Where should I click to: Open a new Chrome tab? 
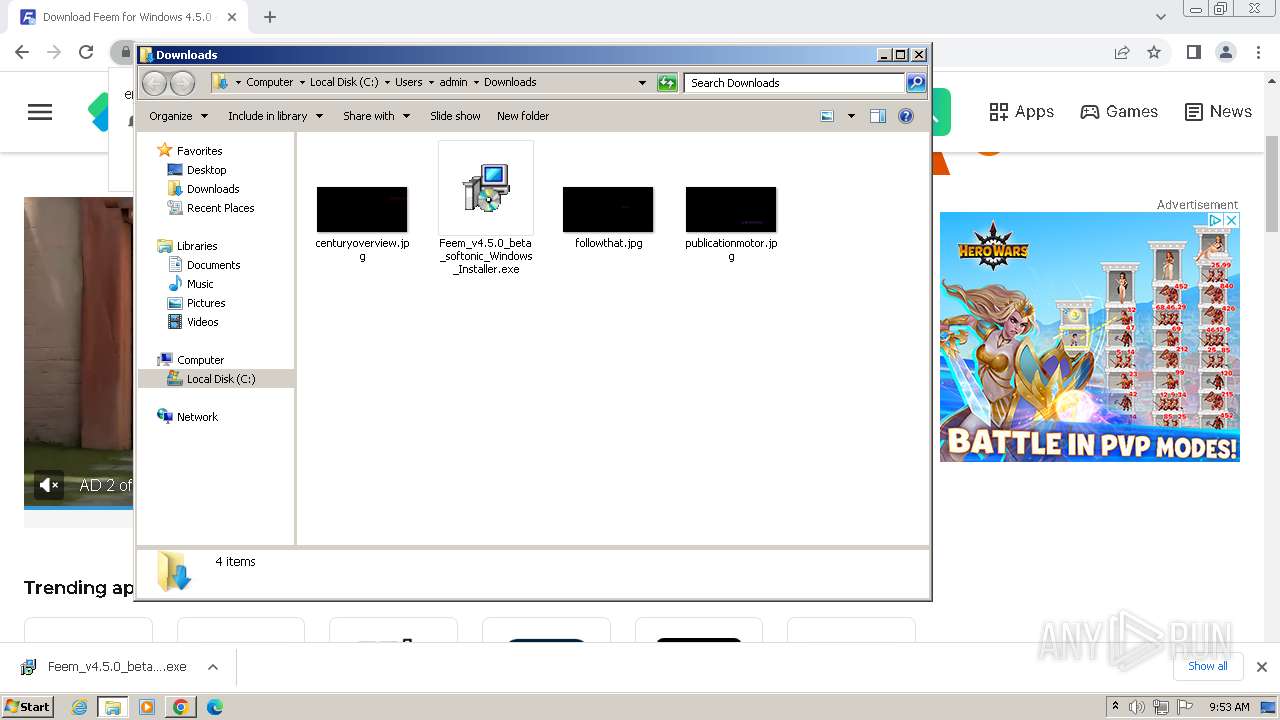270,17
